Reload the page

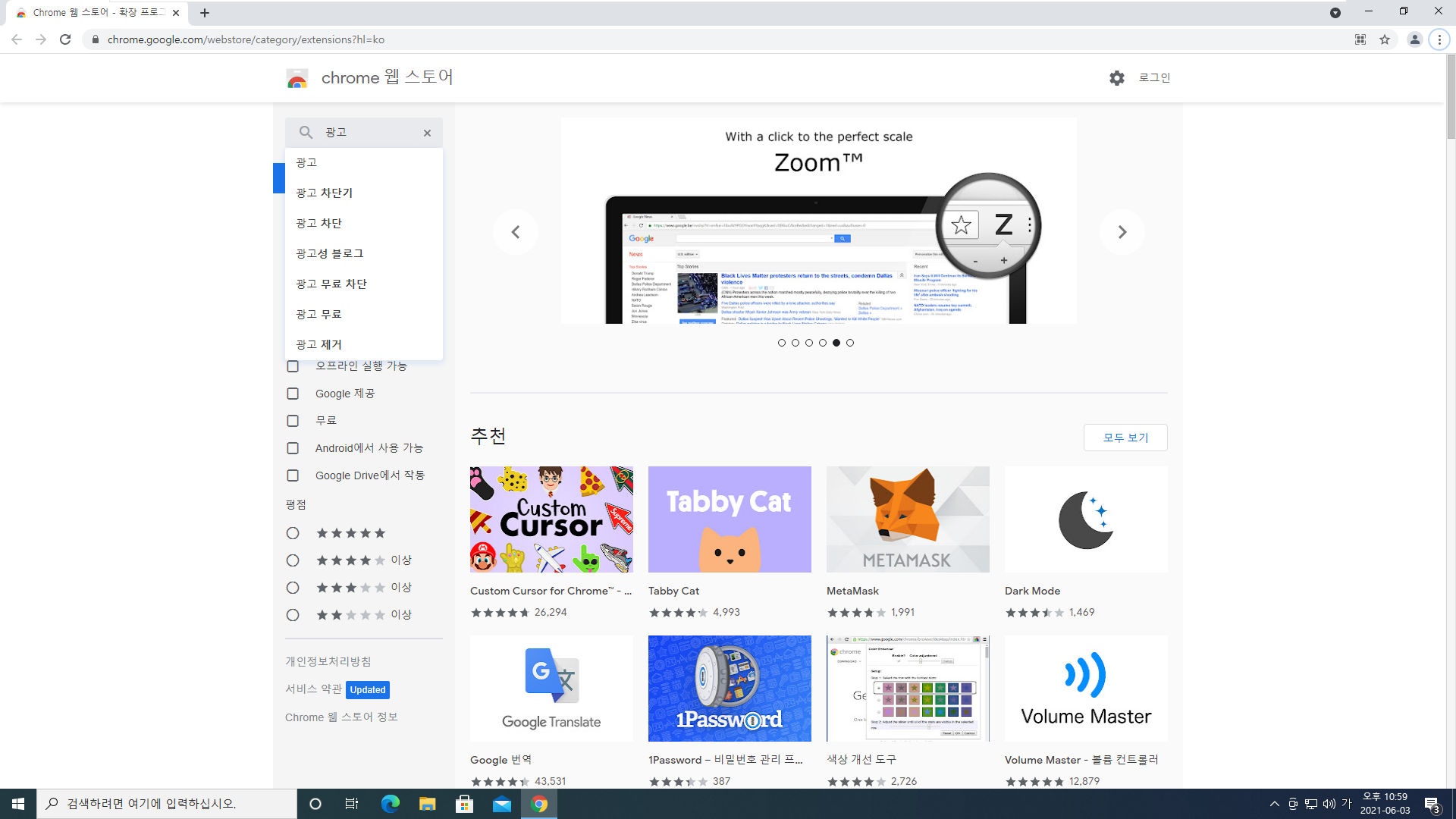[65, 39]
